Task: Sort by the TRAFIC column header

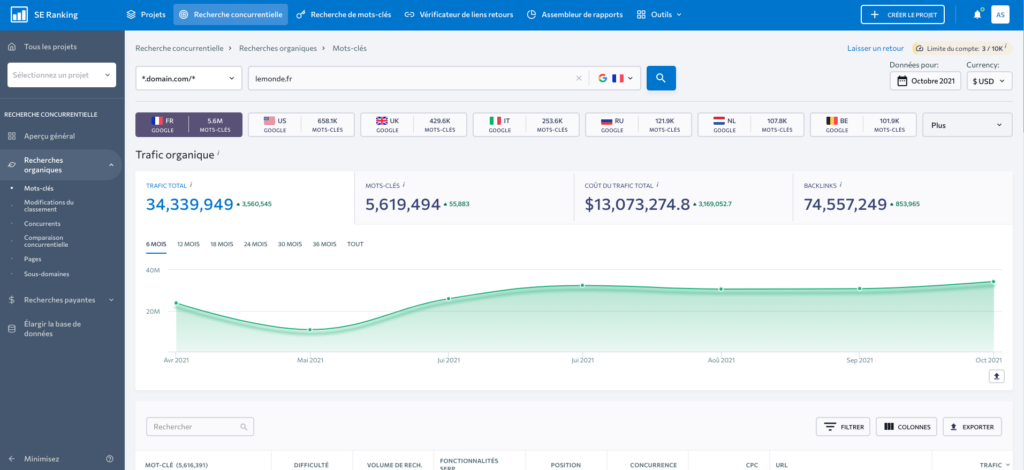Action: point(990,465)
